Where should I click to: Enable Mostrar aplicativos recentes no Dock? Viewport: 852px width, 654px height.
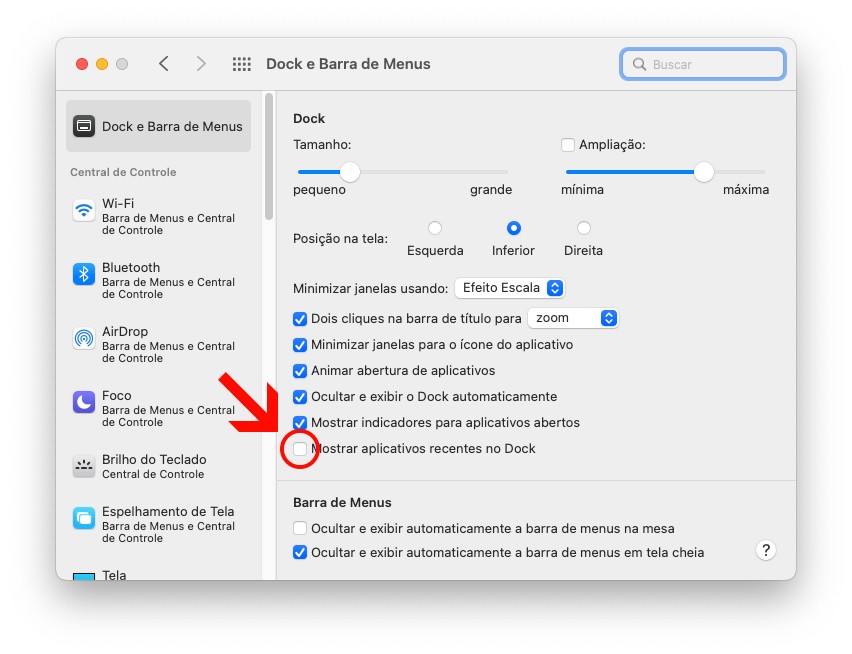[300, 449]
